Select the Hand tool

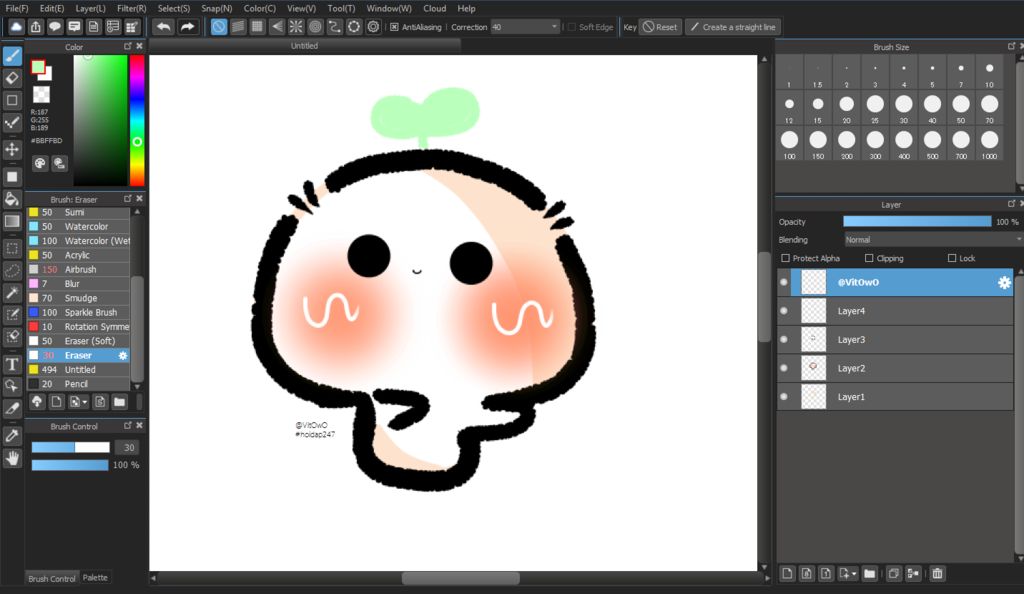pos(12,458)
